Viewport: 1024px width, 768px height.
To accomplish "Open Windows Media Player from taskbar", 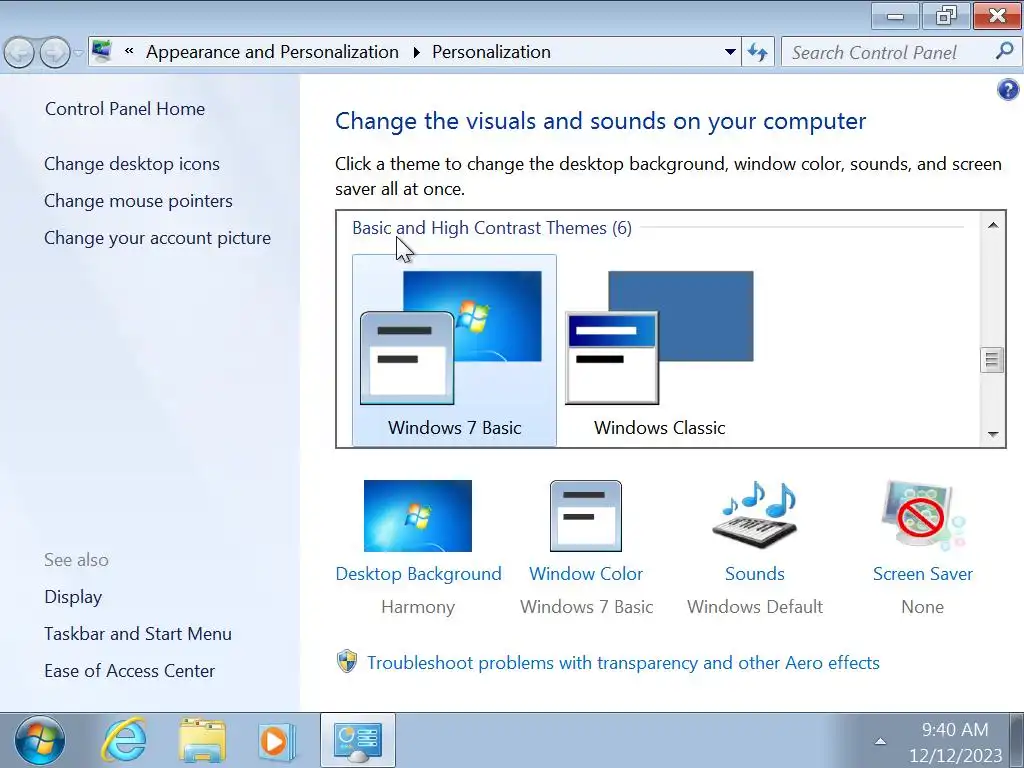I will [276, 741].
